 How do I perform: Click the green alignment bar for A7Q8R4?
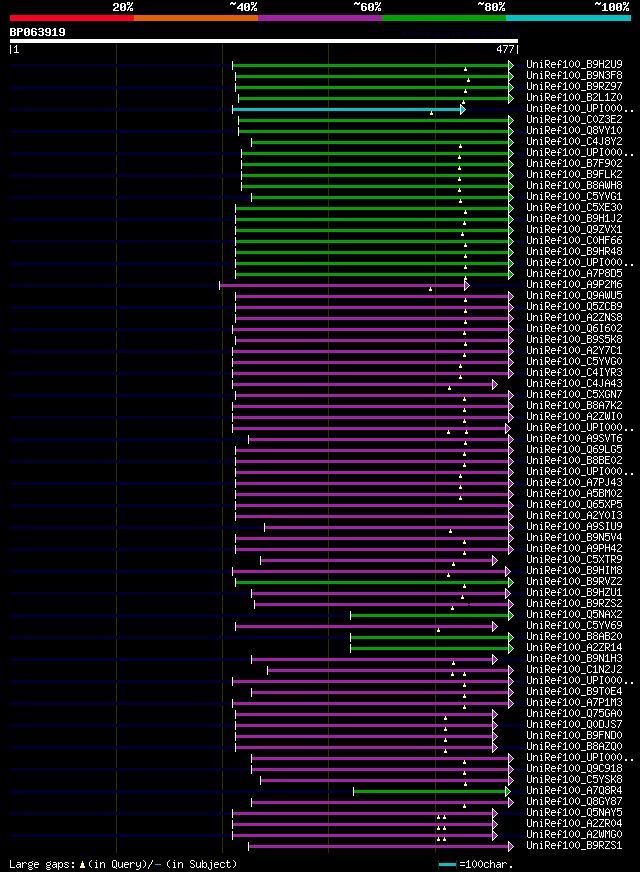[x=432, y=792]
